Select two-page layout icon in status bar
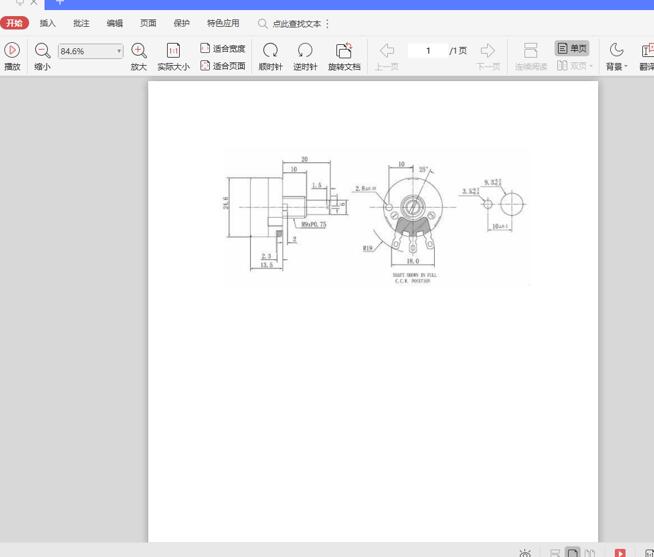 click(x=589, y=553)
